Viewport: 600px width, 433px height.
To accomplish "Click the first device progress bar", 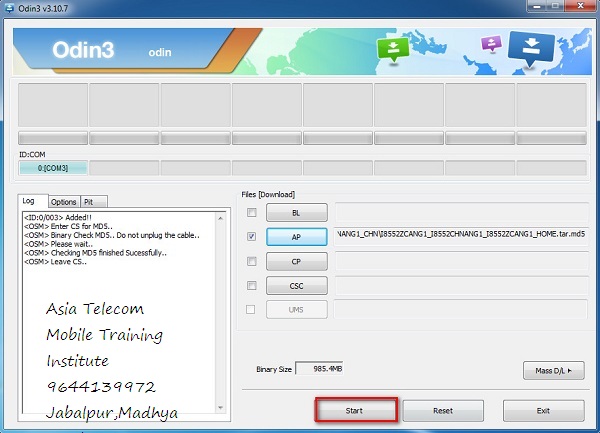I will tap(53, 138).
